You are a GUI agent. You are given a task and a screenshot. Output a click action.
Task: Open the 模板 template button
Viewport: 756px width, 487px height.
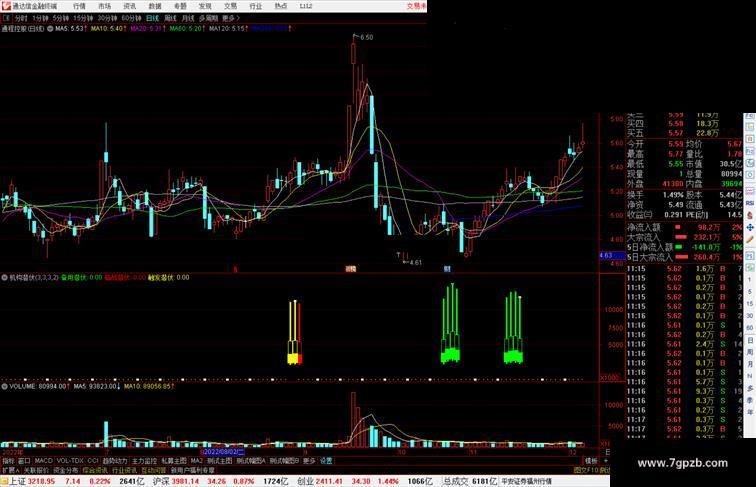point(591,461)
